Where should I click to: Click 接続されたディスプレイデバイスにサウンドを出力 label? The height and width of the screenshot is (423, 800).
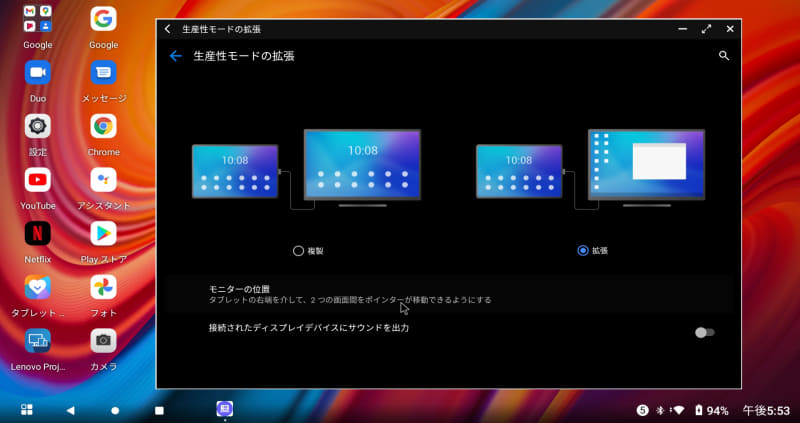(309, 328)
